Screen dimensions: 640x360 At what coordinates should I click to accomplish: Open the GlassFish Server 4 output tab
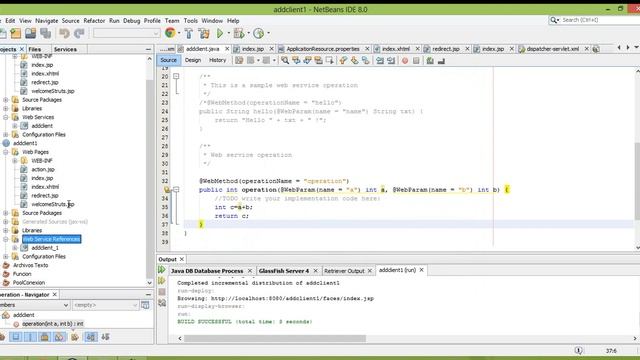pyautogui.click(x=284, y=271)
